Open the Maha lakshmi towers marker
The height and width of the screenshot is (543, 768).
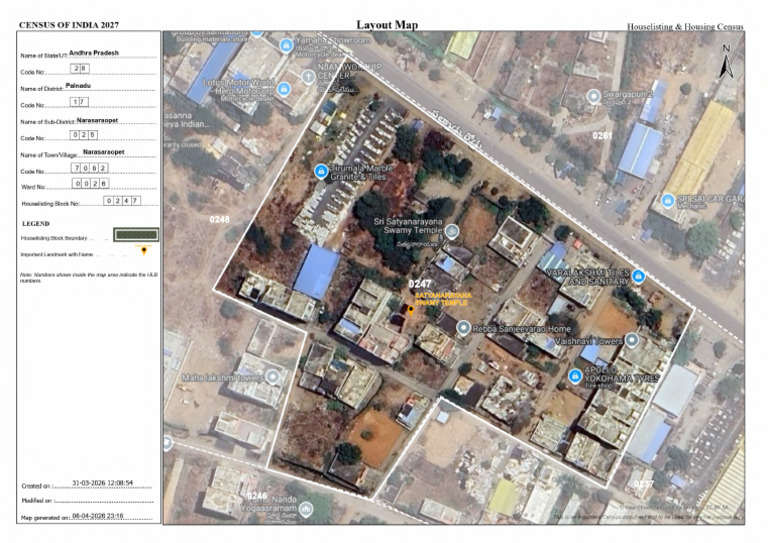pyautogui.click(x=273, y=377)
